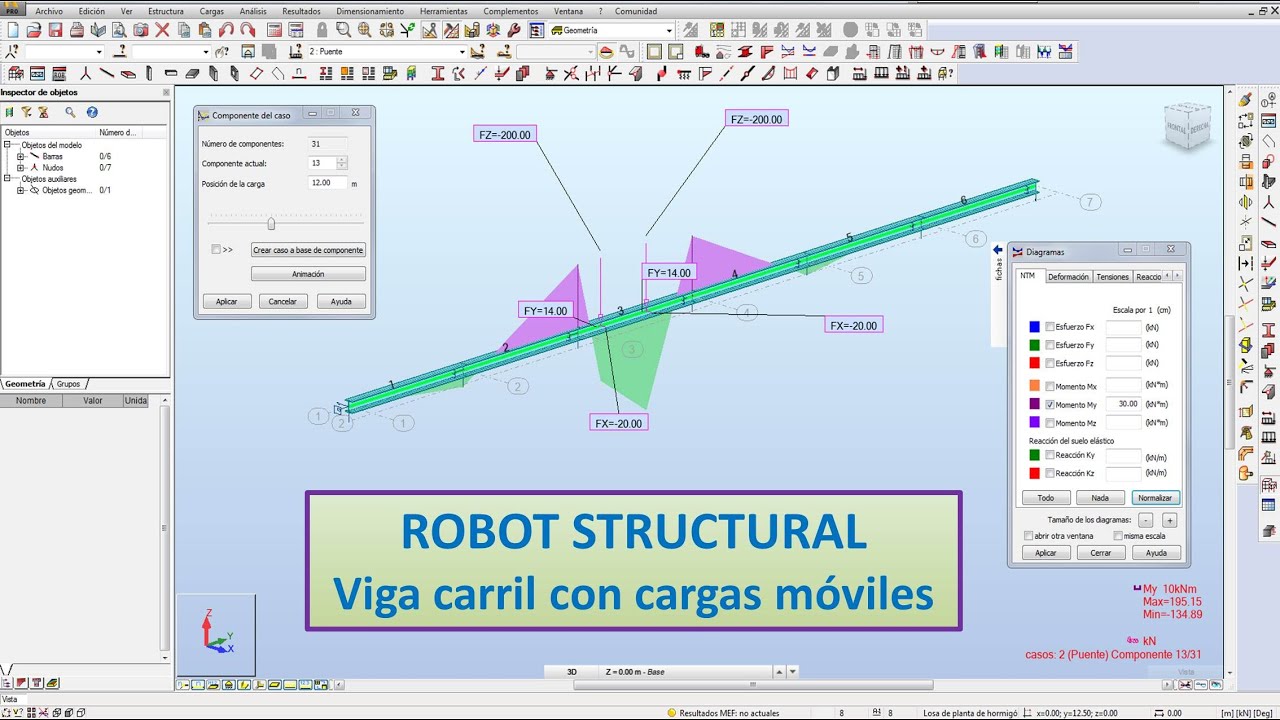Click 'Crear caso a base de componente' button
Image resolution: width=1280 pixels, height=720 pixels.
point(308,250)
